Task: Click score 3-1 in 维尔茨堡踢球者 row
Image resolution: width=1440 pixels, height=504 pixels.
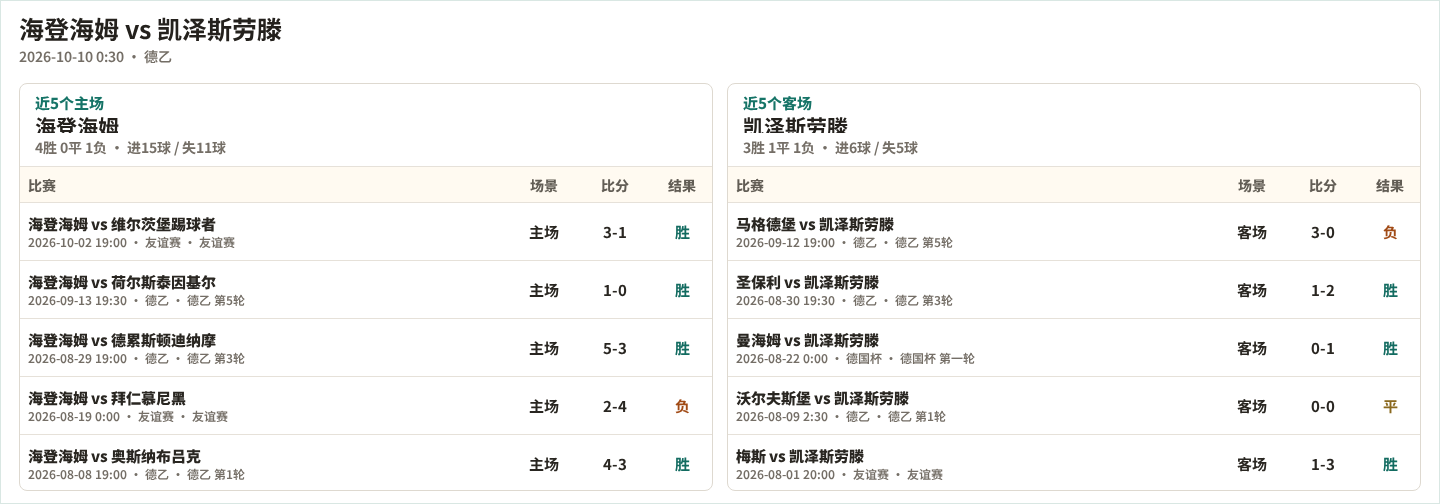Action: [x=615, y=232]
